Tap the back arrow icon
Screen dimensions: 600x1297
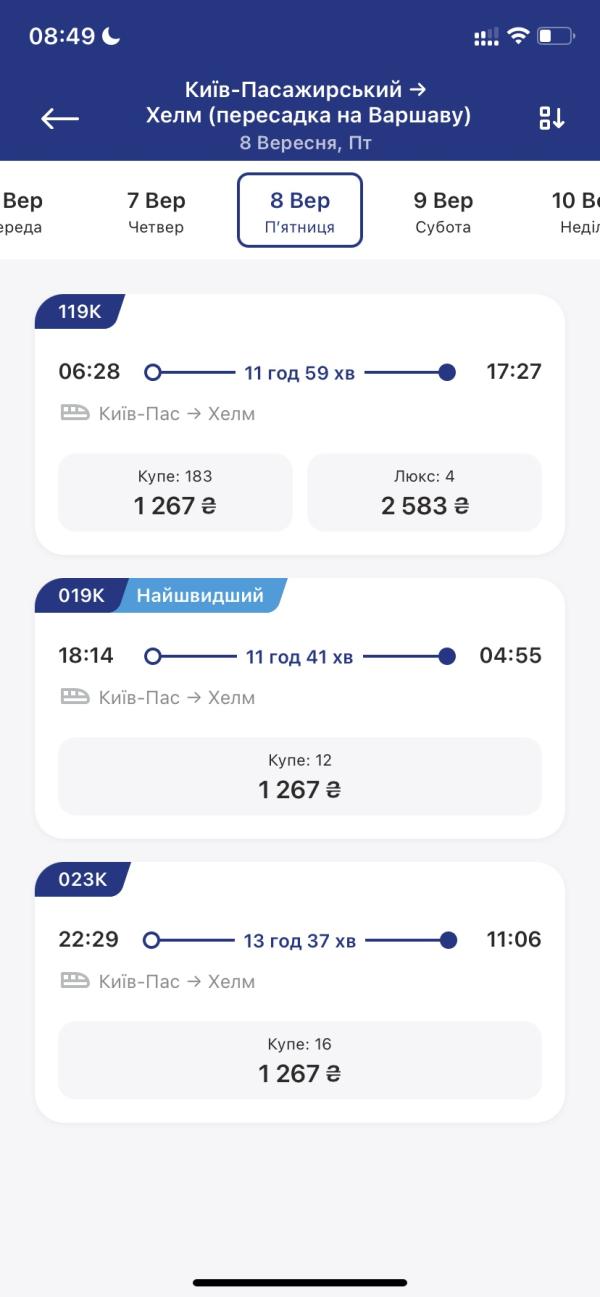(59, 118)
